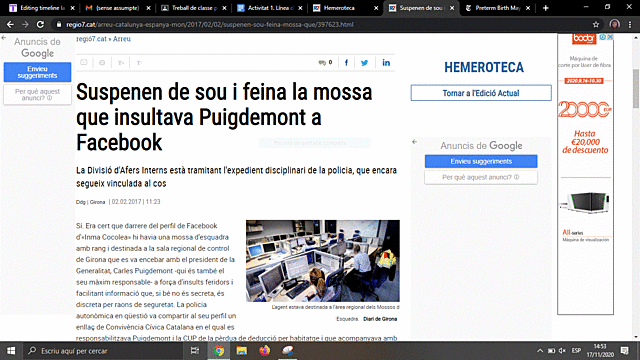Click the HEMEROTECA heading
This screenshot has width=640, height=360.
pyautogui.click(x=484, y=67)
